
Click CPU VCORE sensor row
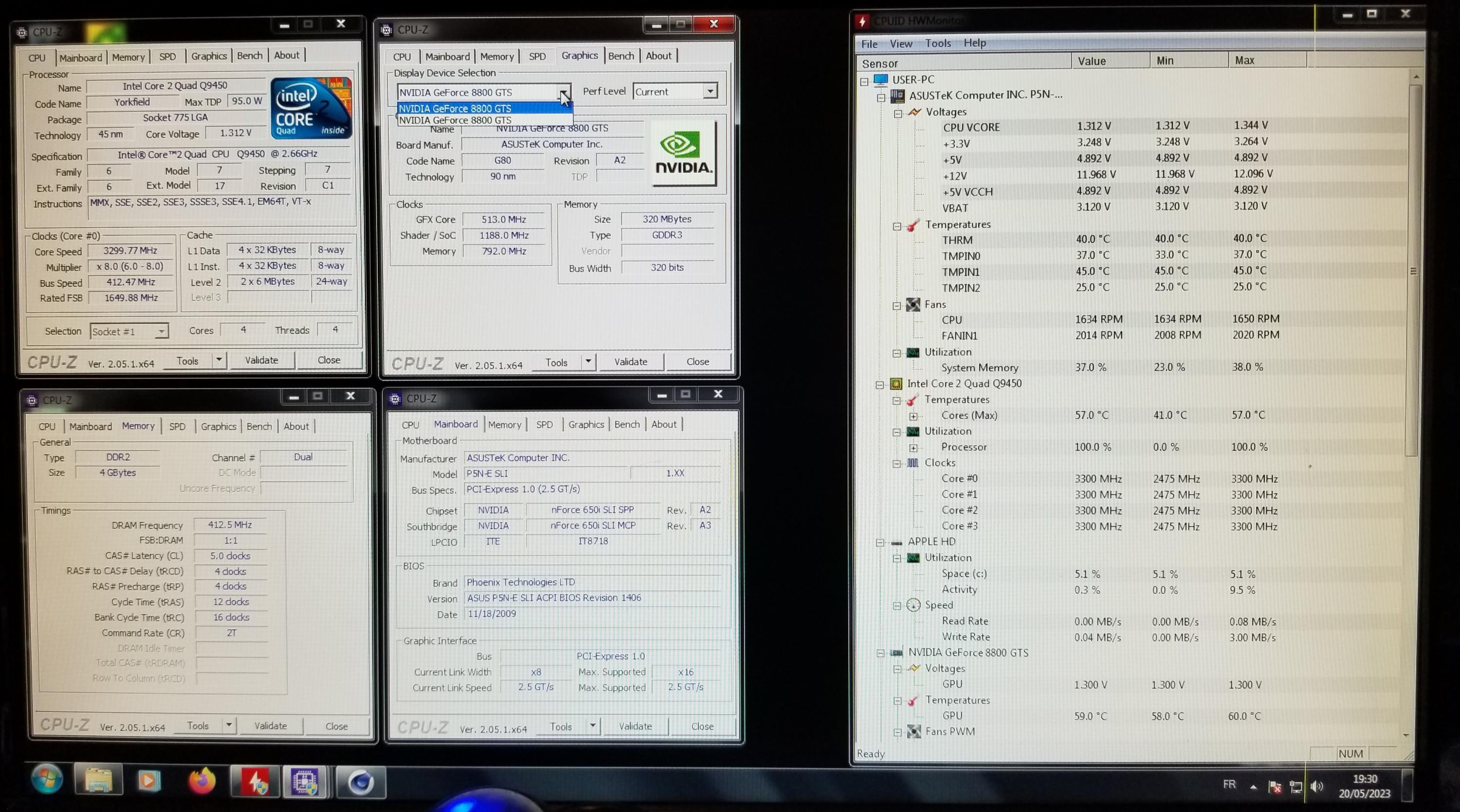pos(971,127)
